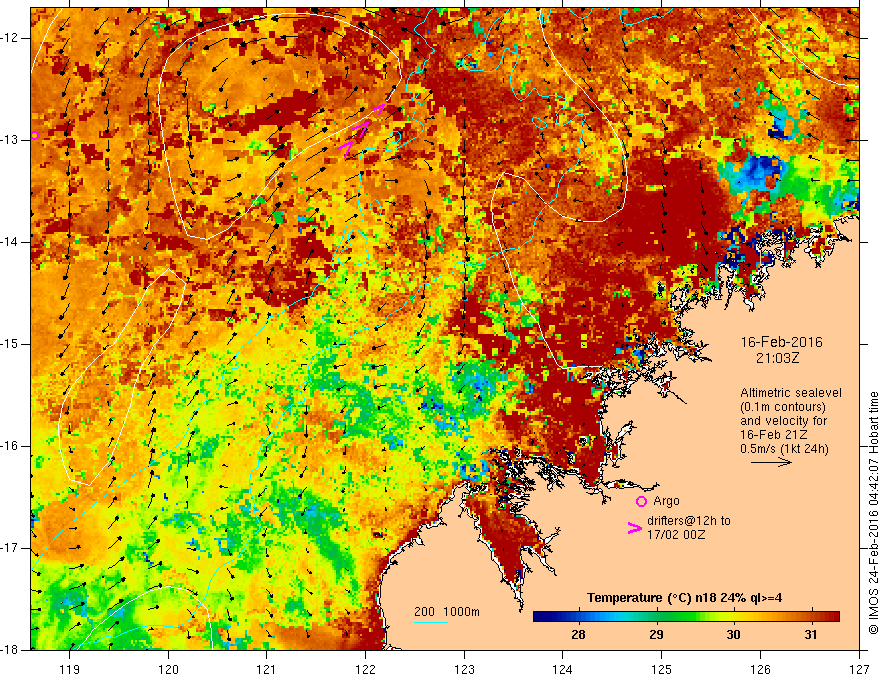Click the dark blue end of the temperature colorbar
The width and height of the screenshot is (880, 680).
pos(539,616)
